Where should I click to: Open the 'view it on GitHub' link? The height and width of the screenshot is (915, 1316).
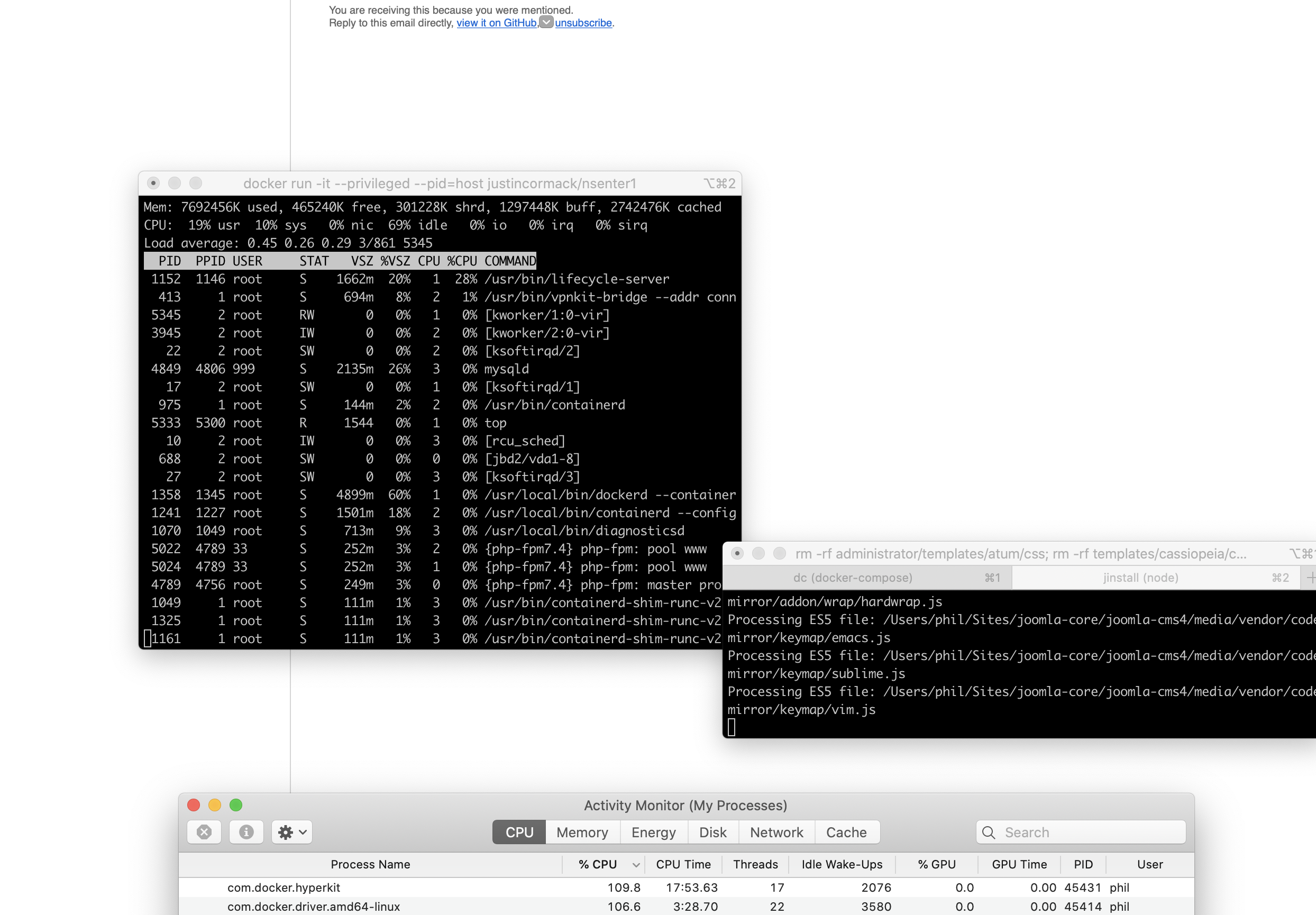(x=496, y=23)
